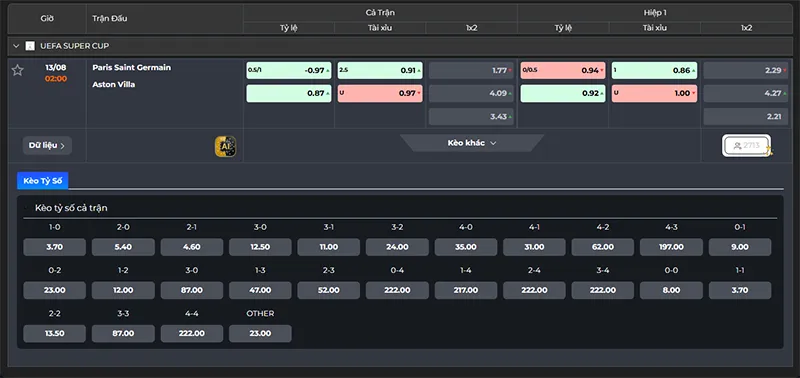Bet correct score 4-1 at 31.00
Screen dimensions: 800x378
pos(534,247)
